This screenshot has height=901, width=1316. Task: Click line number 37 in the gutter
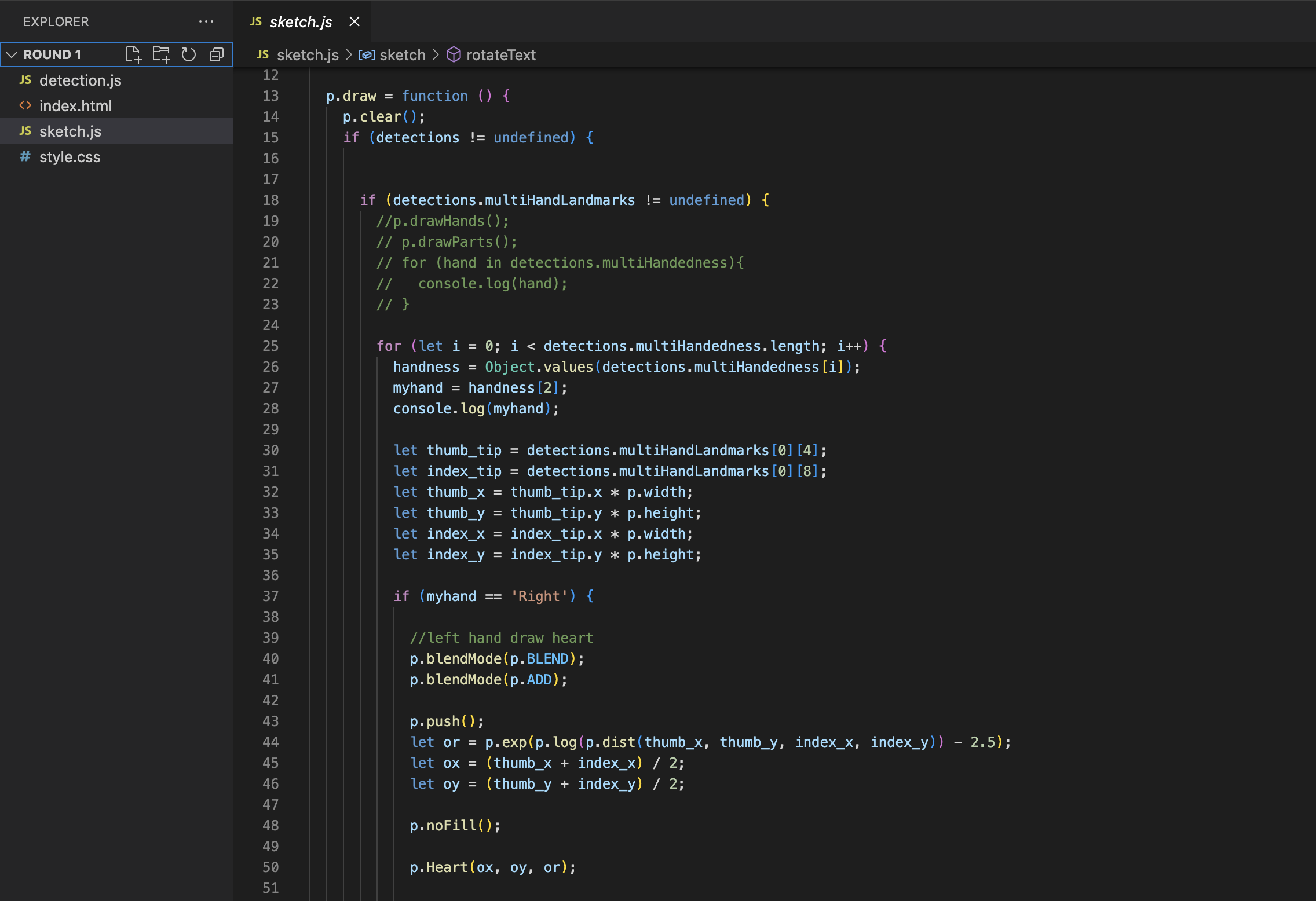(x=270, y=596)
